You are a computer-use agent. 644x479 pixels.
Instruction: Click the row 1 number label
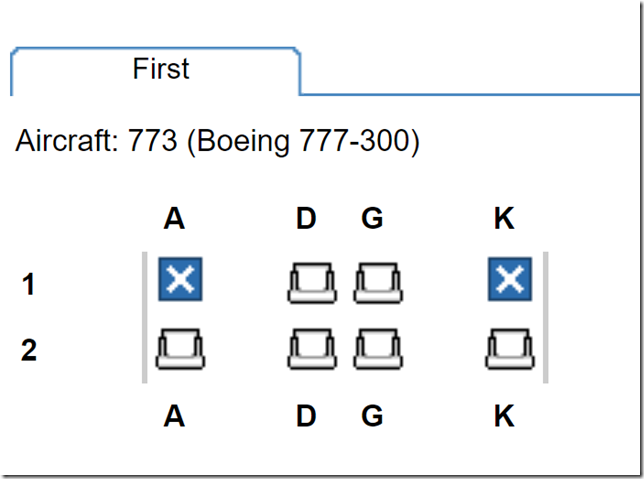point(28,284)
